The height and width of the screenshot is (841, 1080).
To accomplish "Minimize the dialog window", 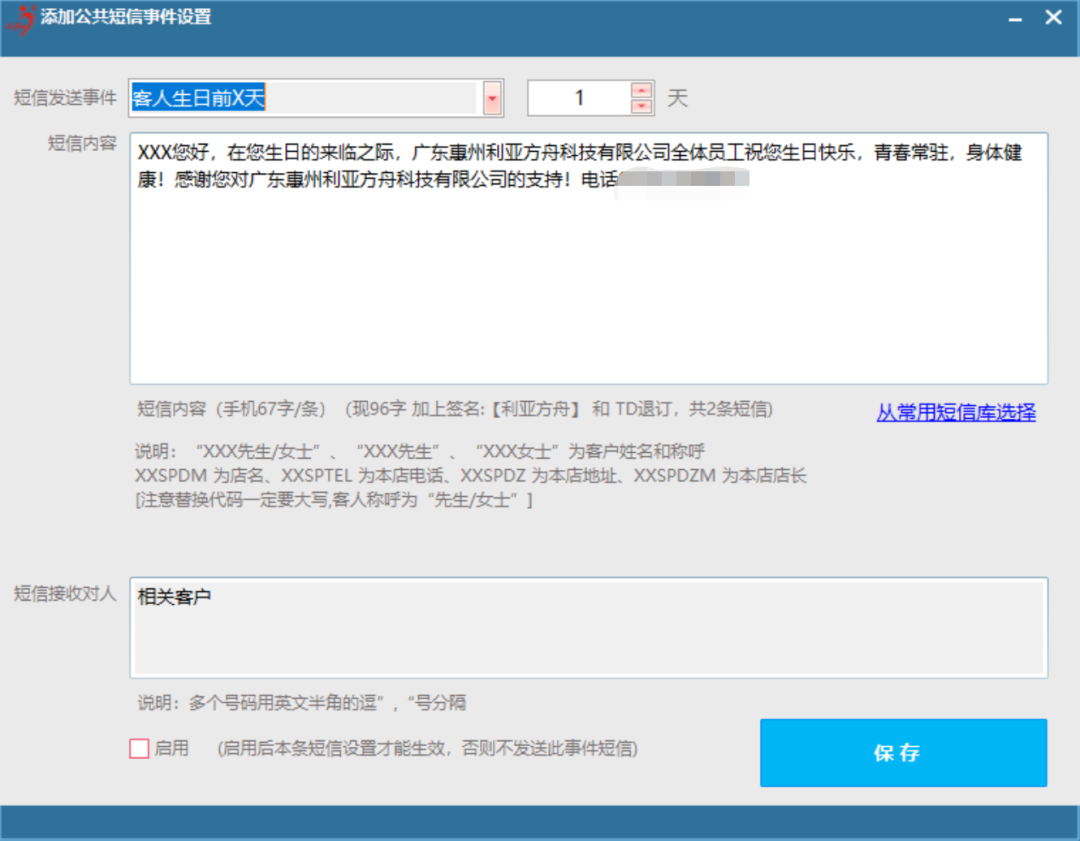I will [x=1014, y=17].
